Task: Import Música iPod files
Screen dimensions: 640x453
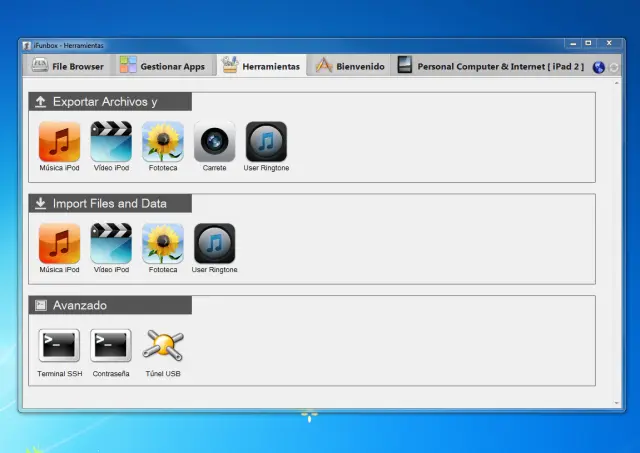Action: pyautogui.click(x=59, y=244)
